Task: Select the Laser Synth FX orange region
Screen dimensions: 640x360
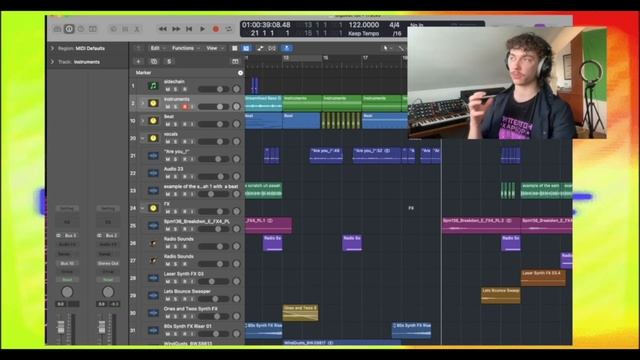Action: click(543, 278)
